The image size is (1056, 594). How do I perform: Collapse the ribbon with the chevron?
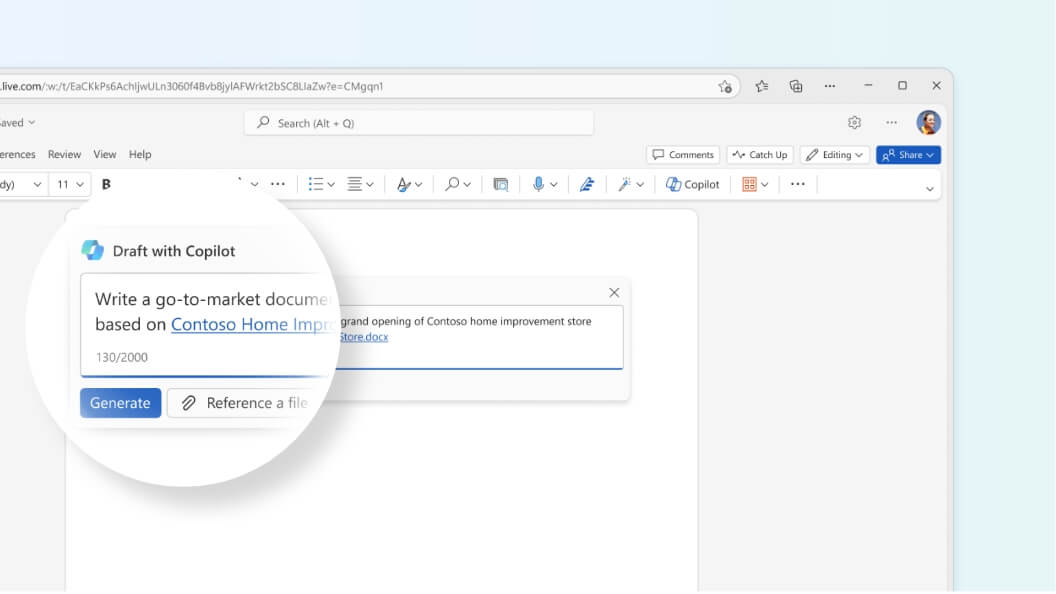point(929,188)
